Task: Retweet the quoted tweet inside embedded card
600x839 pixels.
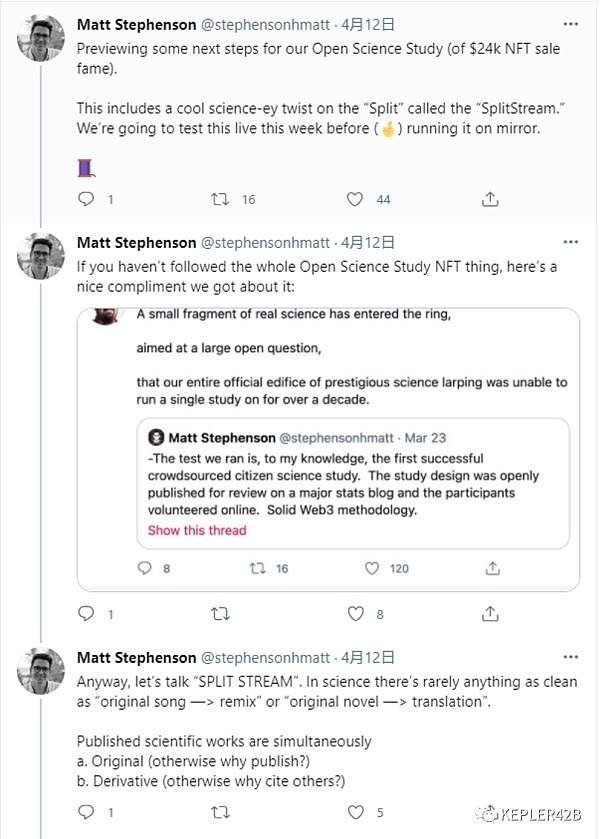Action: (257, 568)
